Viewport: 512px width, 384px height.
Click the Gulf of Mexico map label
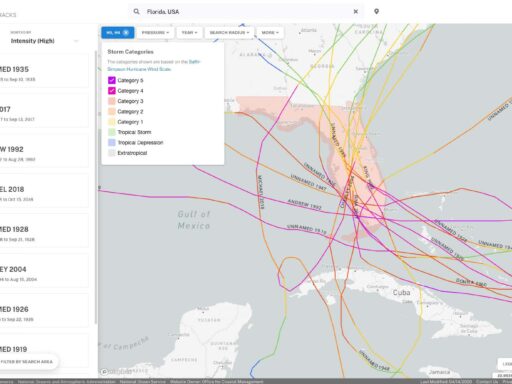(x=194, y=220)
